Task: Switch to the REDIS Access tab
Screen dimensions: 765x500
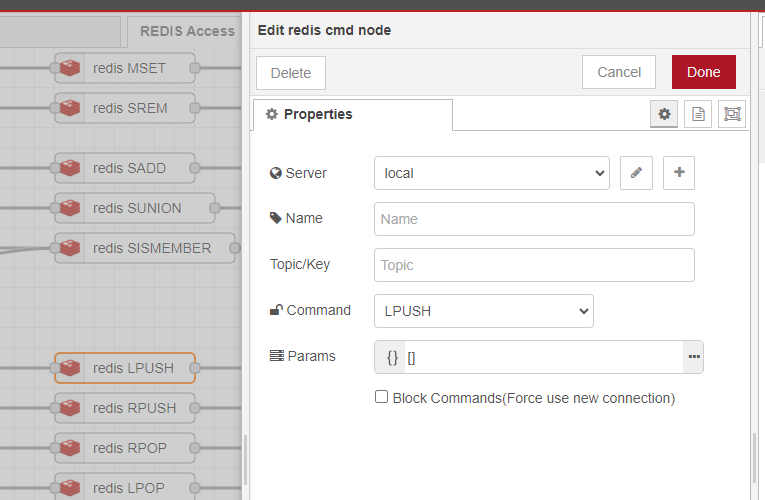Action: [x=187, y=31]
